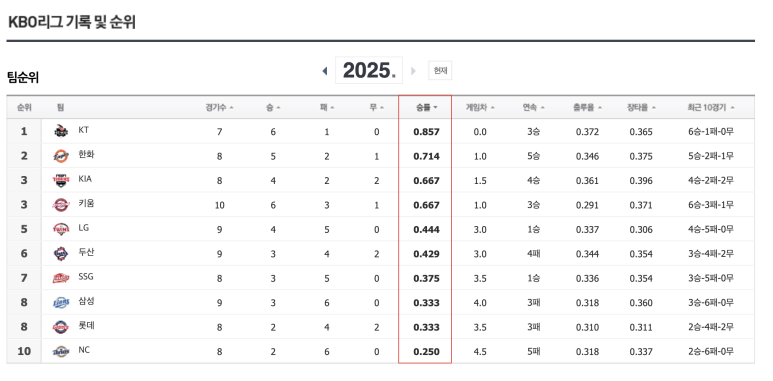The image size is (773, 381).
Task: Click the SSG Landers logo icon
Action: click(x=61, y=278)
